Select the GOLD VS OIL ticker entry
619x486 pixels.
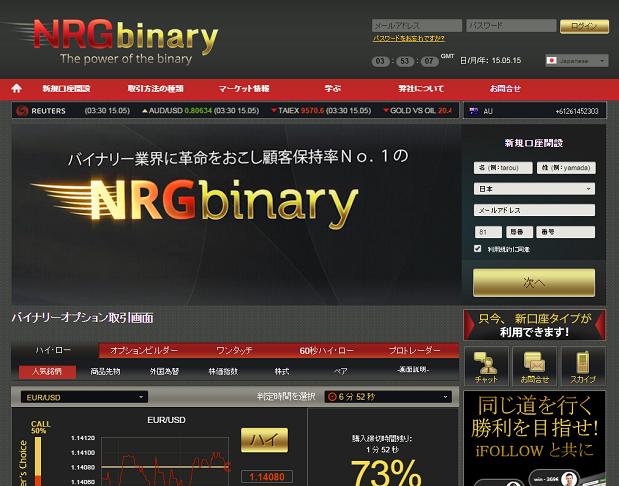417,111
